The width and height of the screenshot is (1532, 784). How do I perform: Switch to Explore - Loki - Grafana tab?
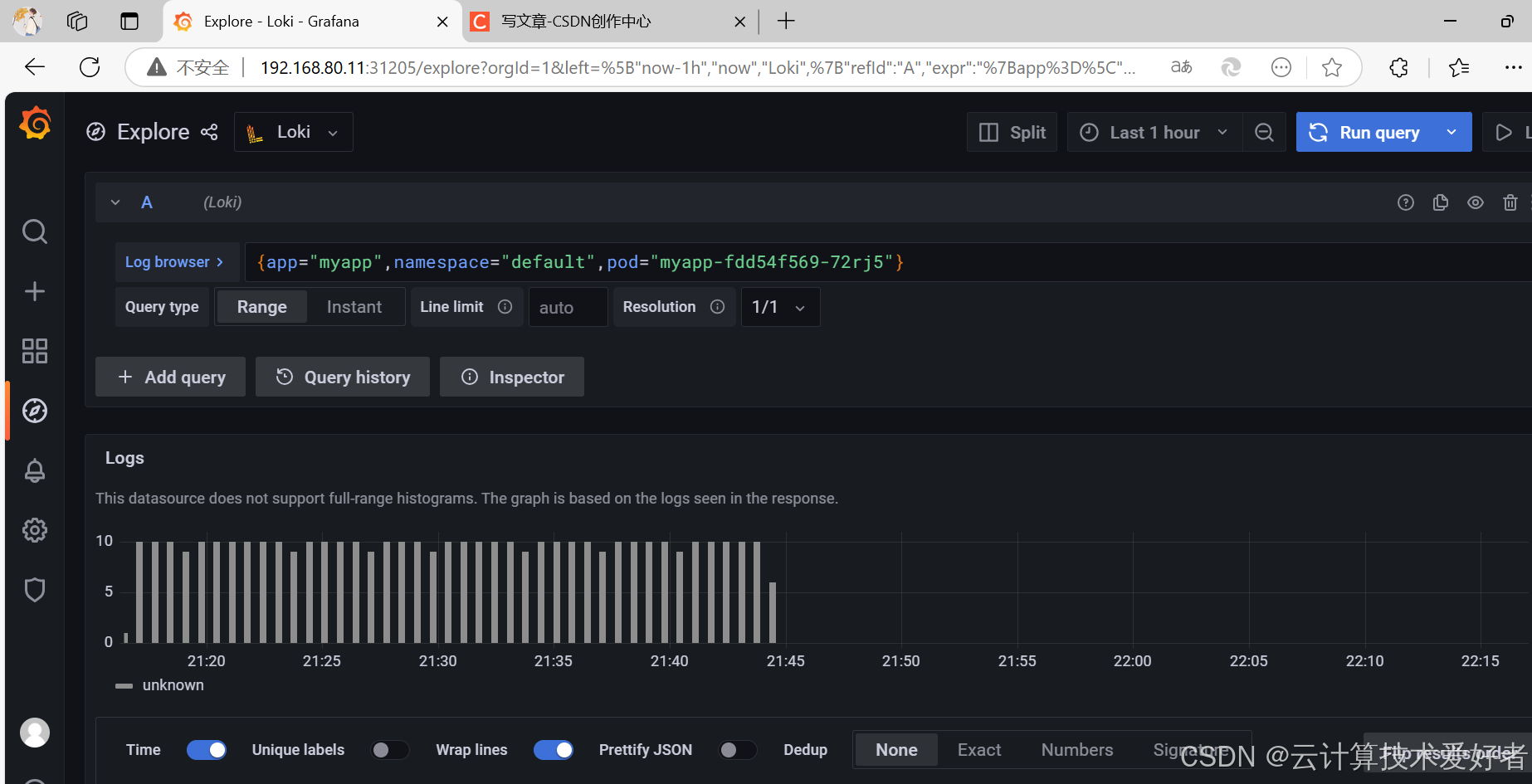tap(312, 22)
